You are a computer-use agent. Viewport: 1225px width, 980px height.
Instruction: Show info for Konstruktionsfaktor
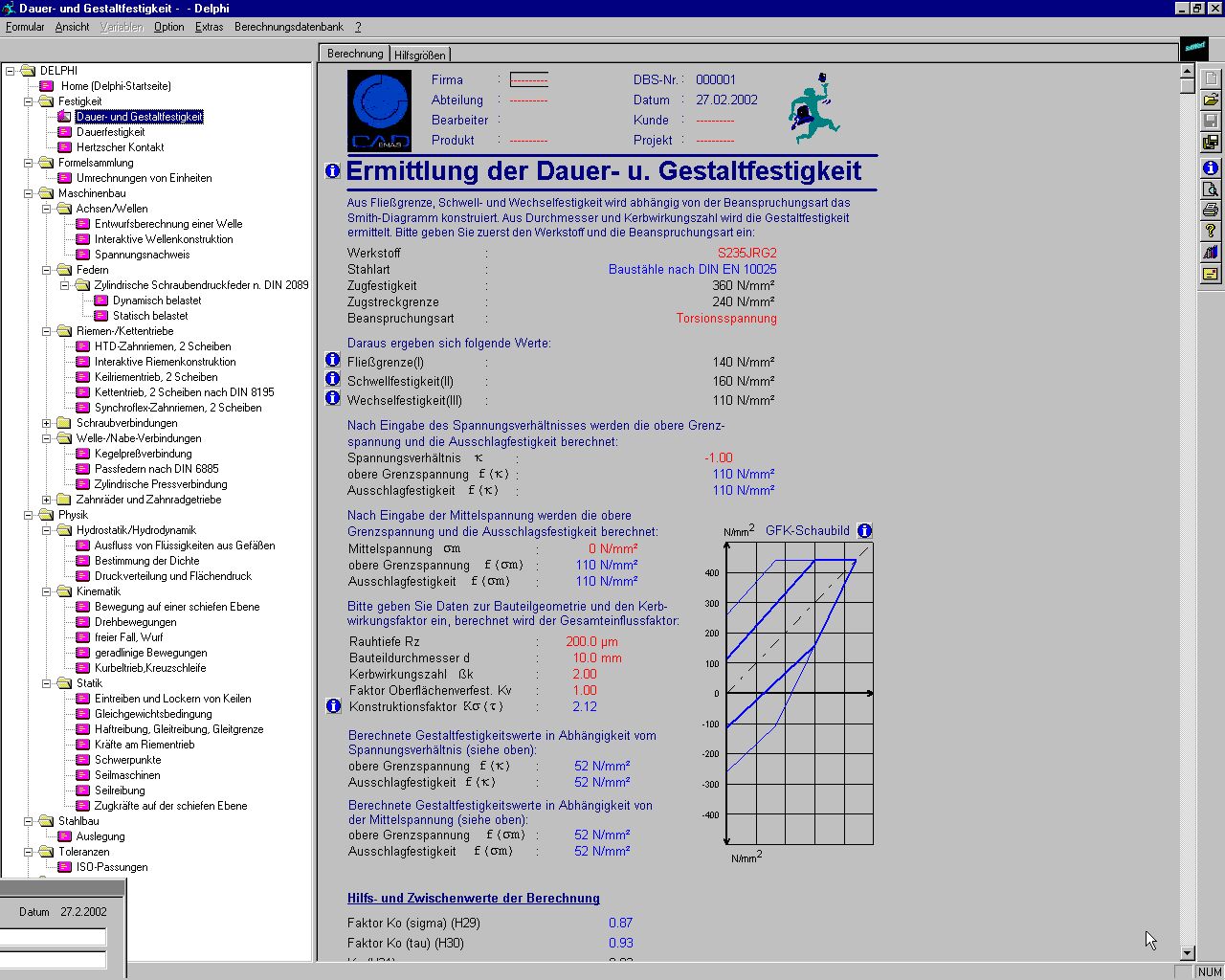pos(333,706)
